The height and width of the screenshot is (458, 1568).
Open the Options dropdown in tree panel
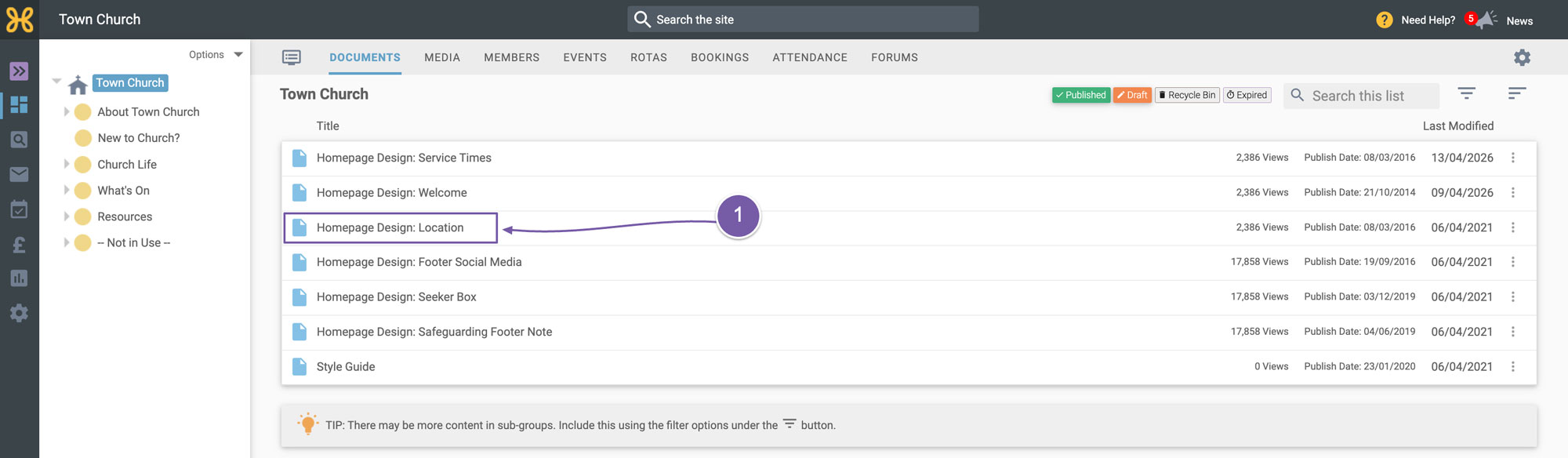(216, 54)
